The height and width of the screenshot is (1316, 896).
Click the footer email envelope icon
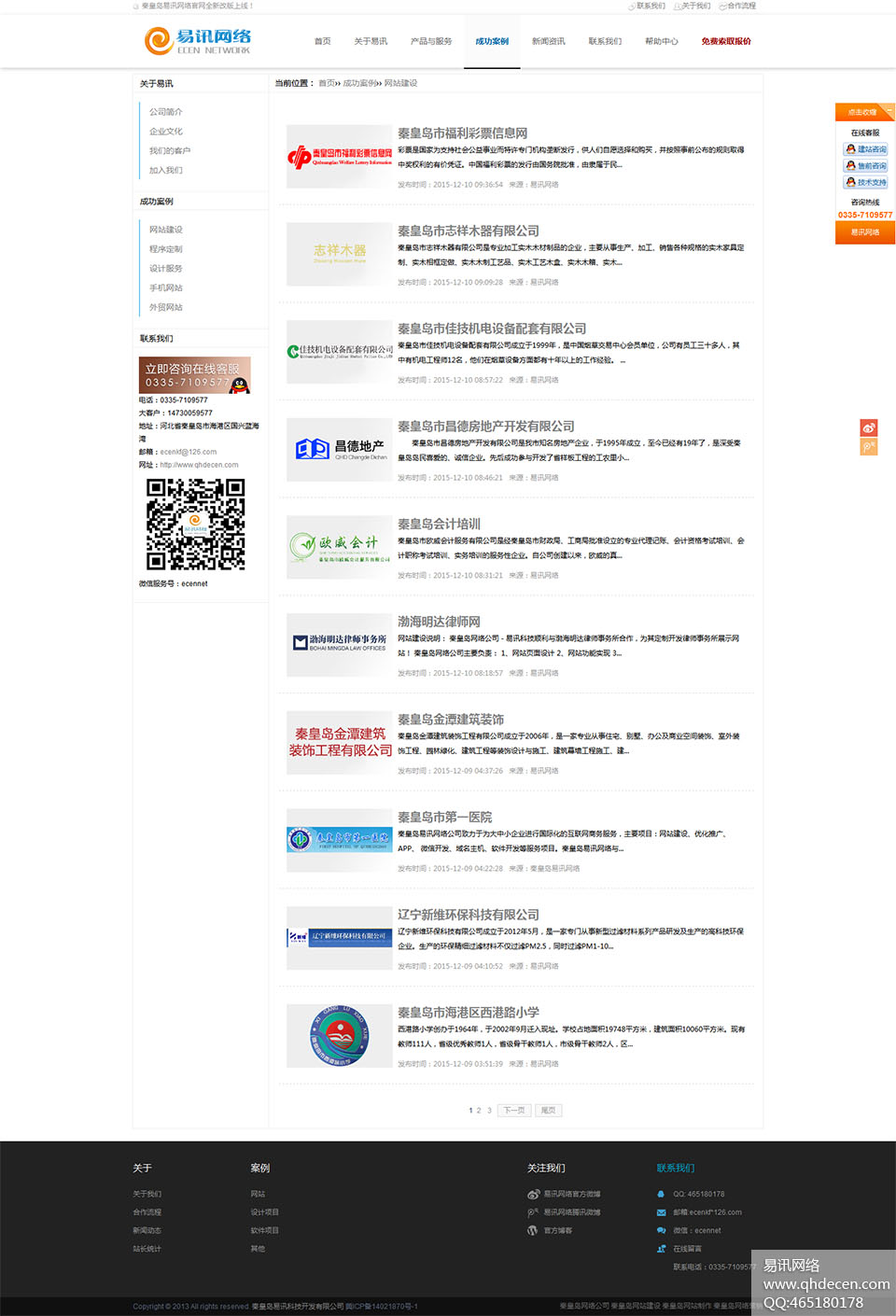pyautogui.click(x=662, y=1212)
